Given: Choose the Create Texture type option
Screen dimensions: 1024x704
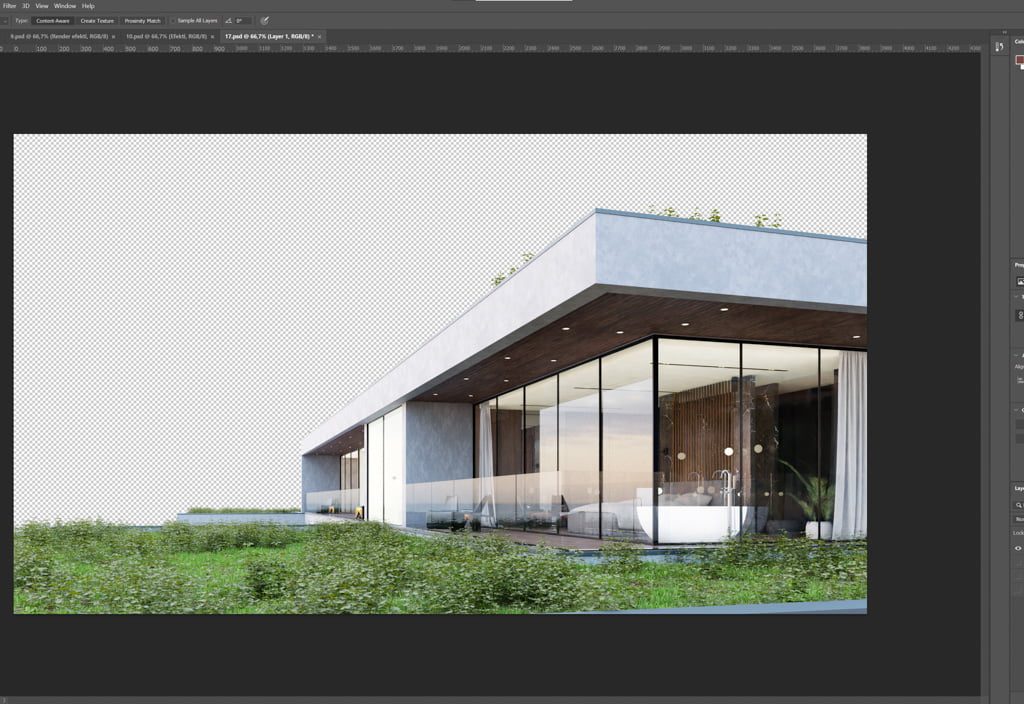Looking at the screenshot, I should [x=97, y=20].
